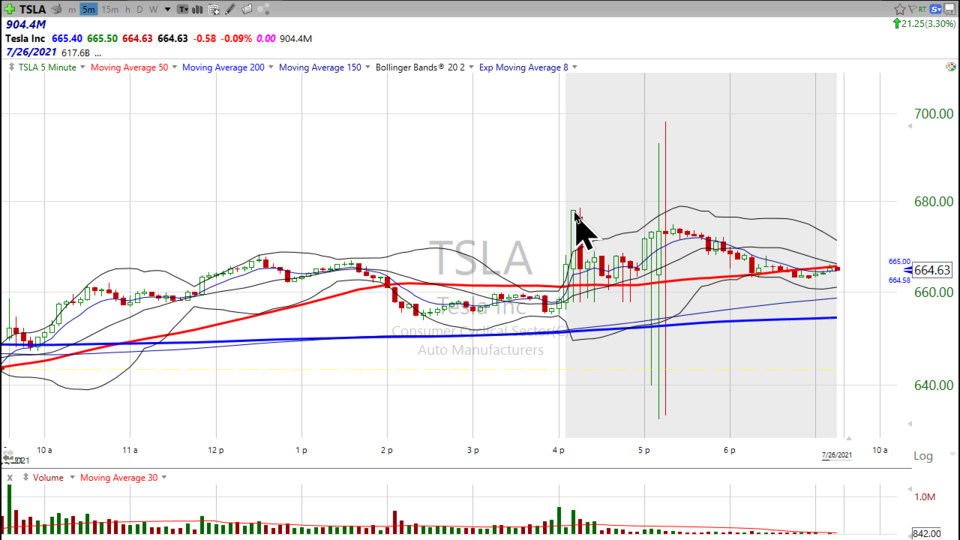Click the 4 p time axis label
The height and width of the screenshot is (540, 960).
click(x=558, y=450)
